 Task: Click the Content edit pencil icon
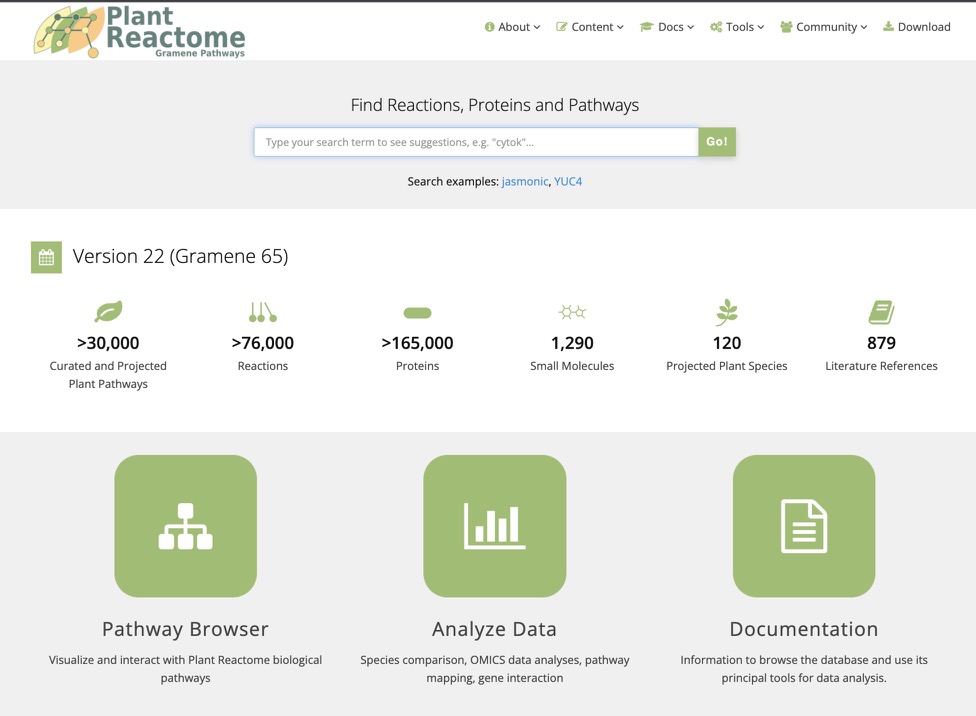click(x=561, y=27)
